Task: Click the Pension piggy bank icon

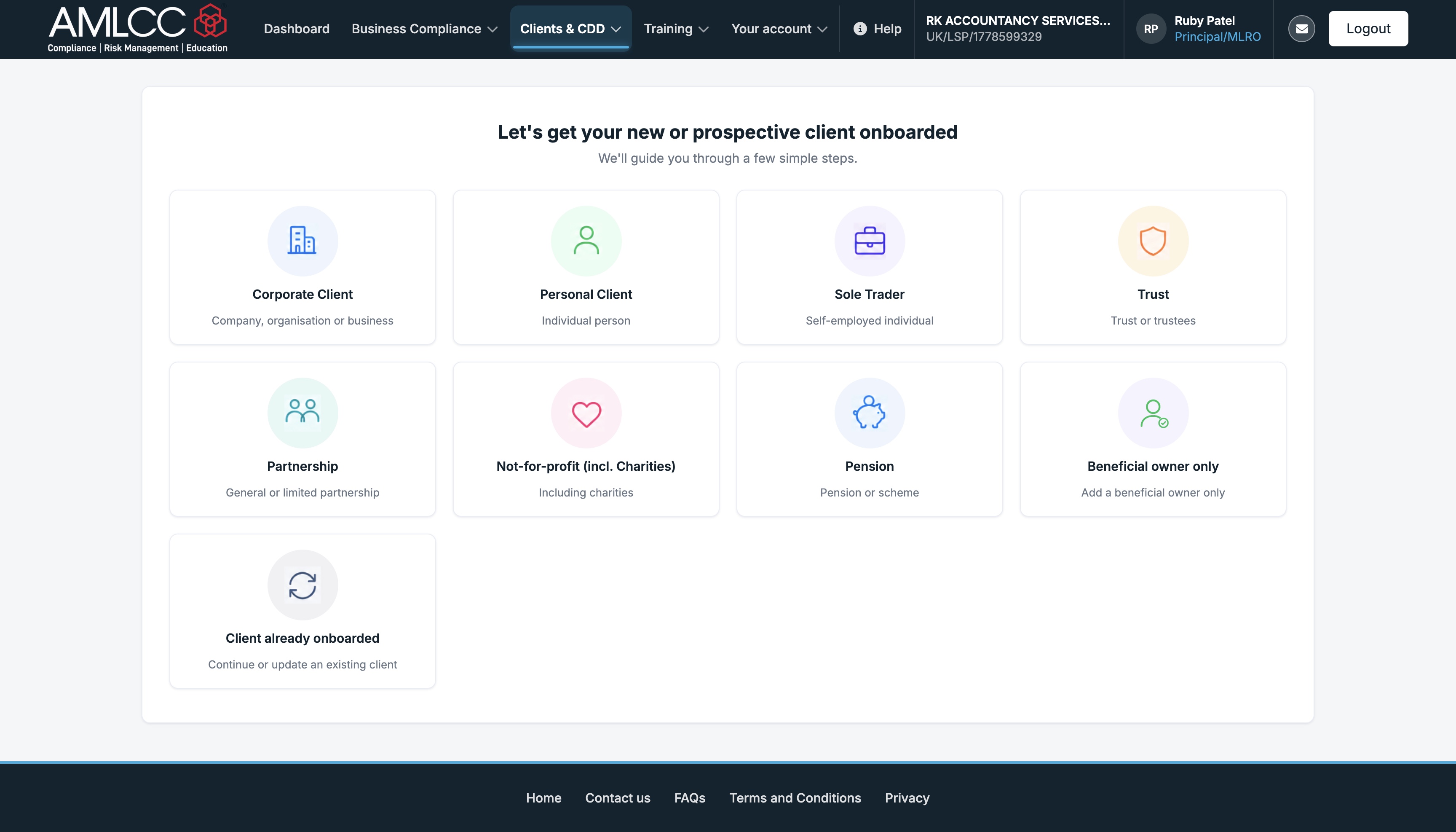Action: 870,413
